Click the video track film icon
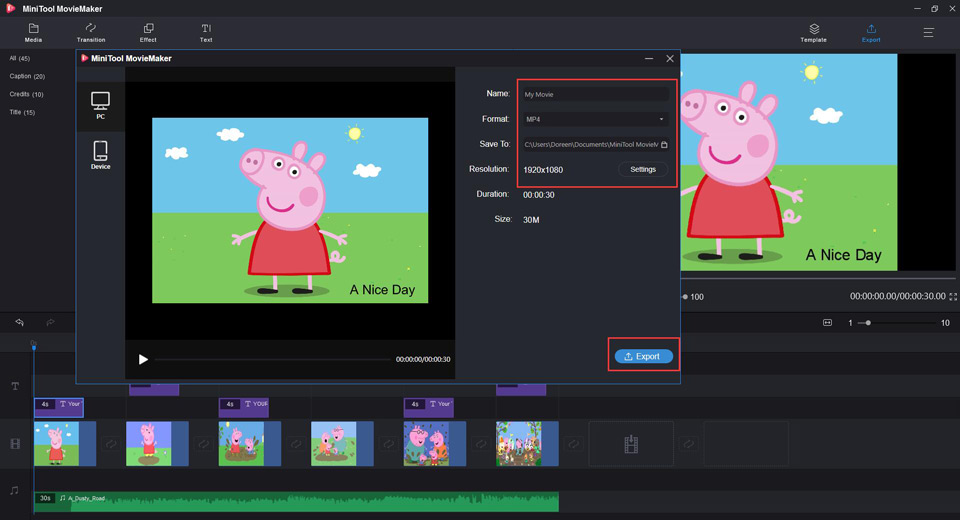The width and height of the screenshot is (960, 520). tap(15, 443)
